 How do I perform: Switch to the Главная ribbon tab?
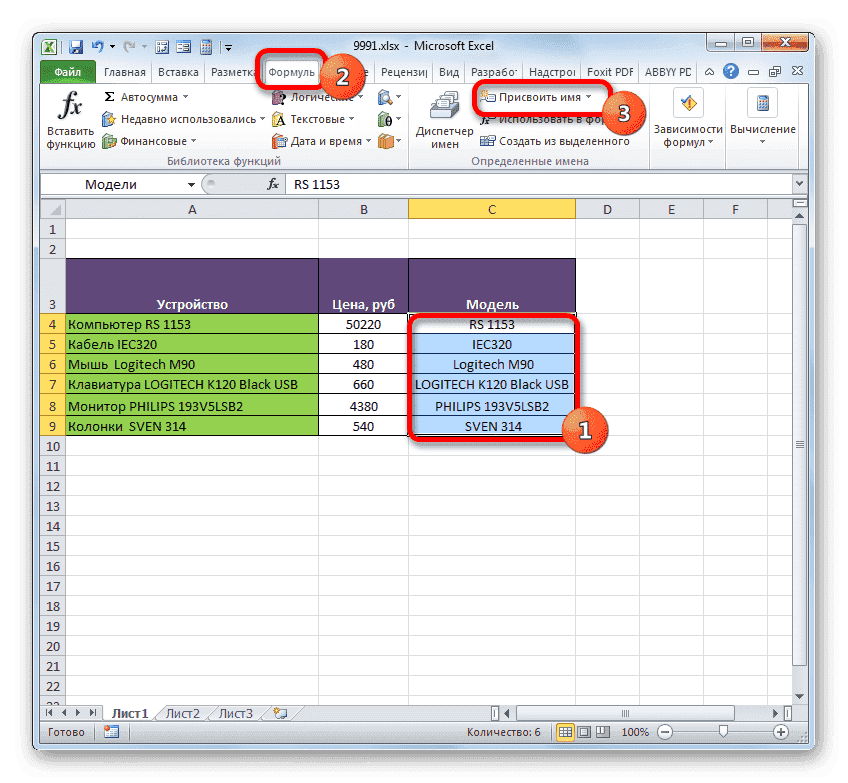click(x=123, y=72)
